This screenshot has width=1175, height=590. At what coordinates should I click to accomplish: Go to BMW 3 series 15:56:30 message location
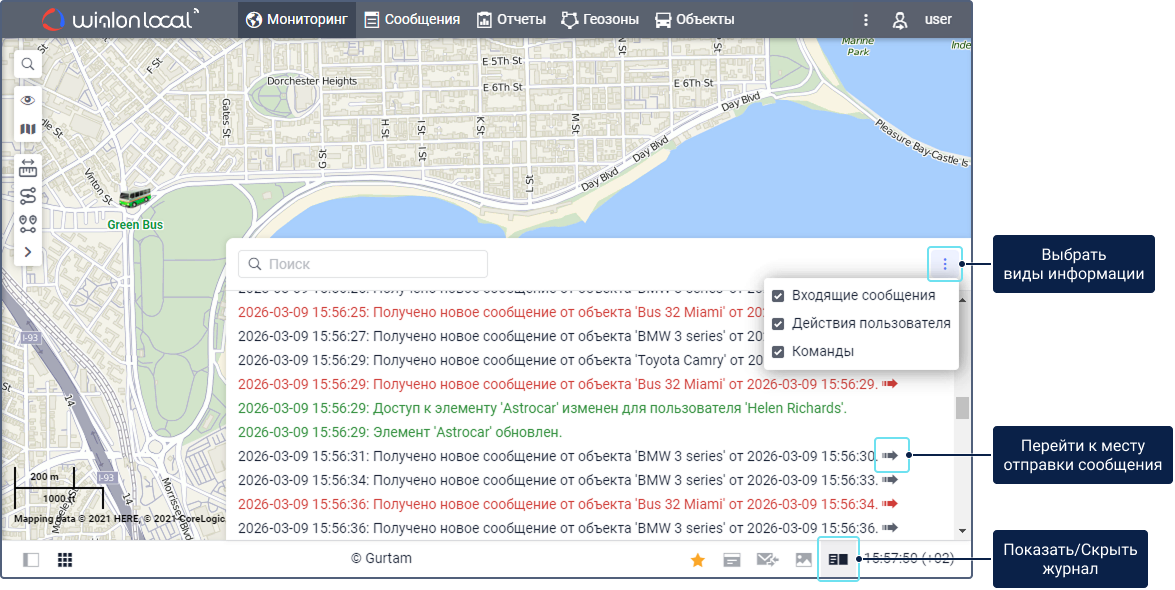click(890, 455)
